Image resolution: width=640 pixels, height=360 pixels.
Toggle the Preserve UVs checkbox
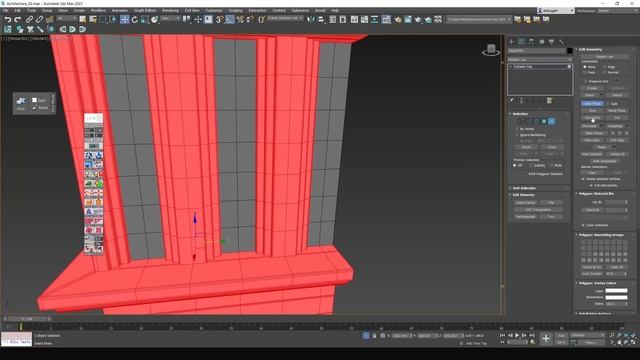click(586, 81)
